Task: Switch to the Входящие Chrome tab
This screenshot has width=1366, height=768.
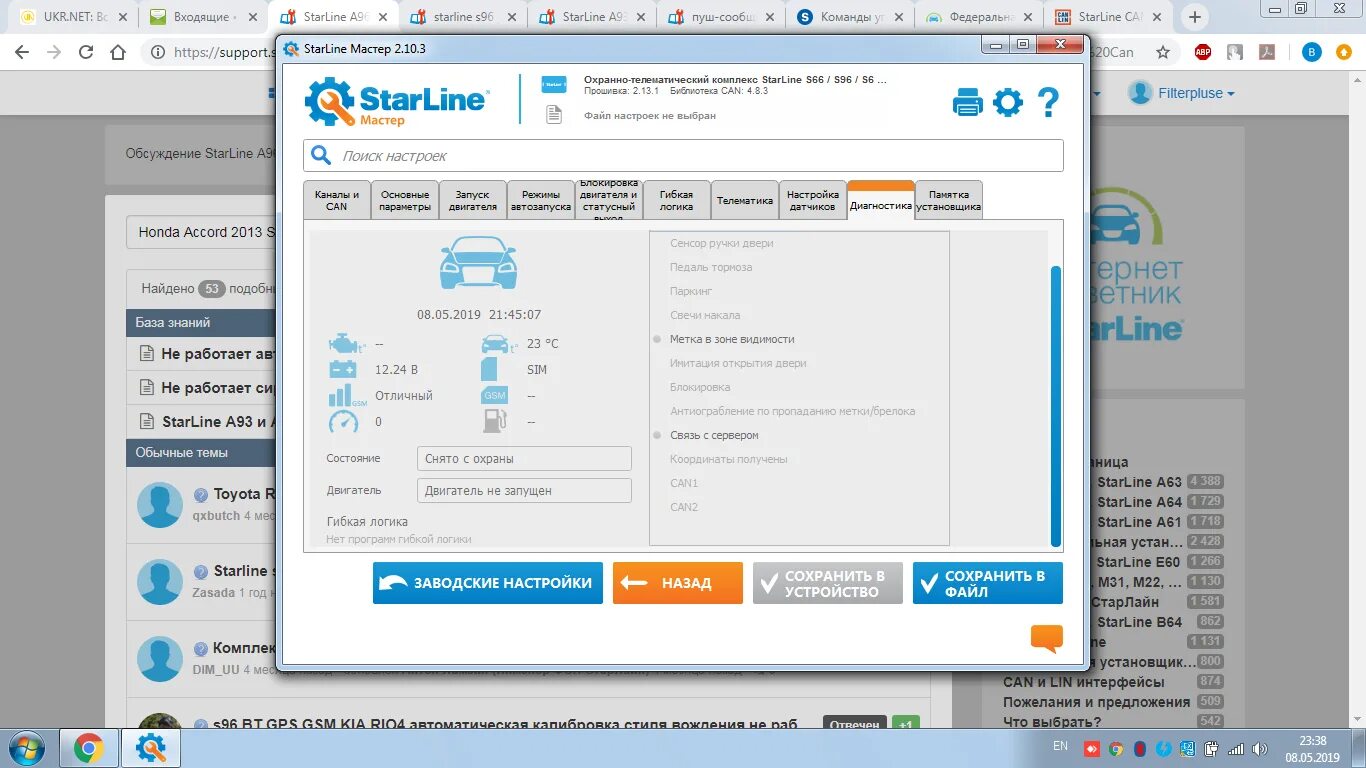Action: [x=201, y=17]
